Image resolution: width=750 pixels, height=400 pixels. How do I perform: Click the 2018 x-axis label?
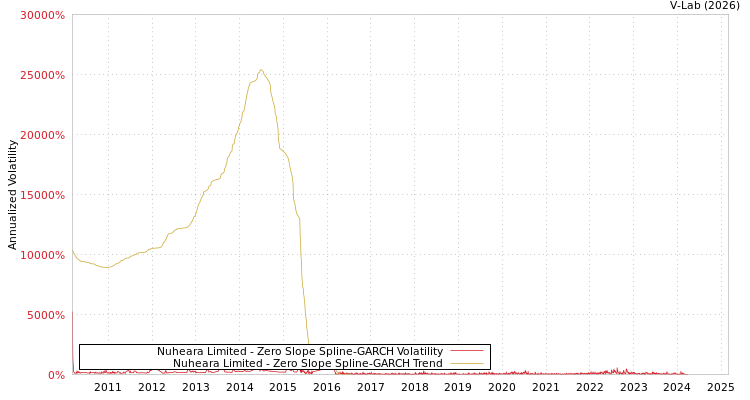(x=415, y=387)
